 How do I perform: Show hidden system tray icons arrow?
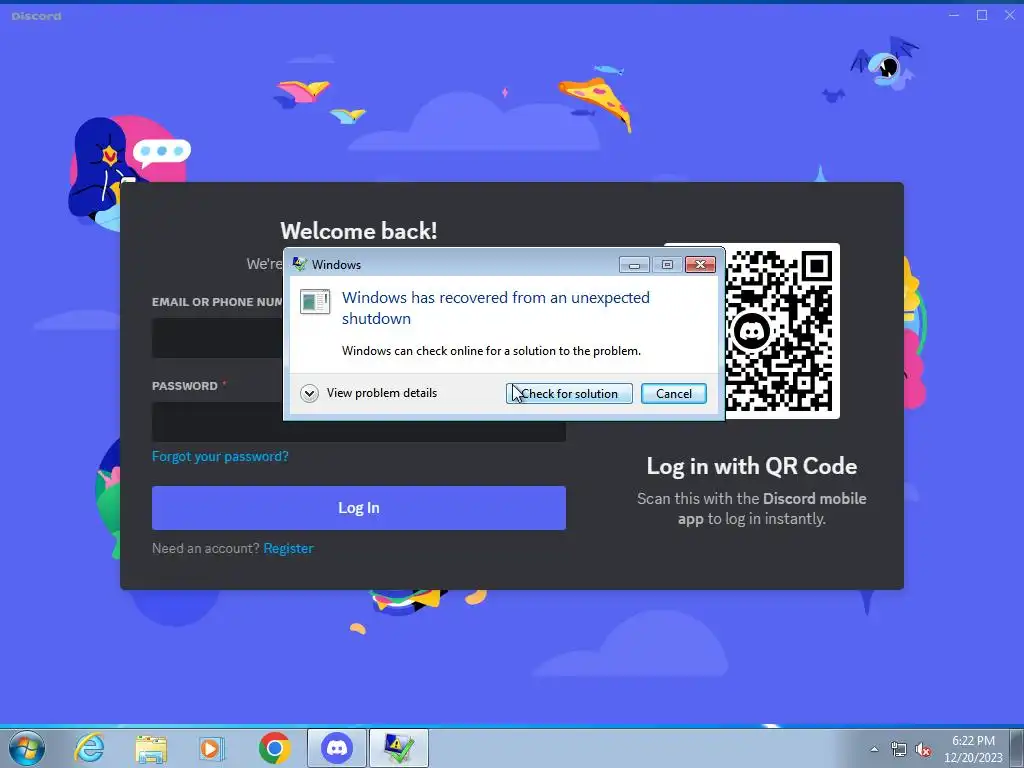click(874, 749)
